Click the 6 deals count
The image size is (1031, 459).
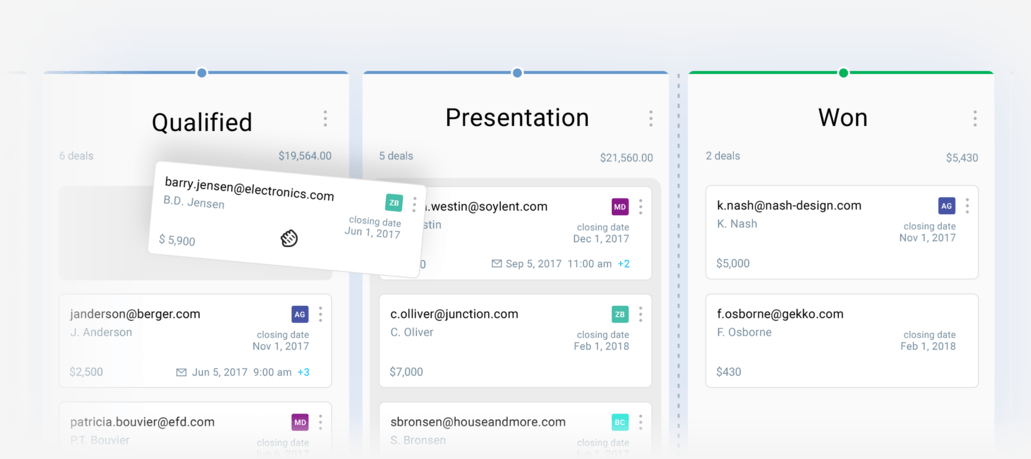[76, 156]
